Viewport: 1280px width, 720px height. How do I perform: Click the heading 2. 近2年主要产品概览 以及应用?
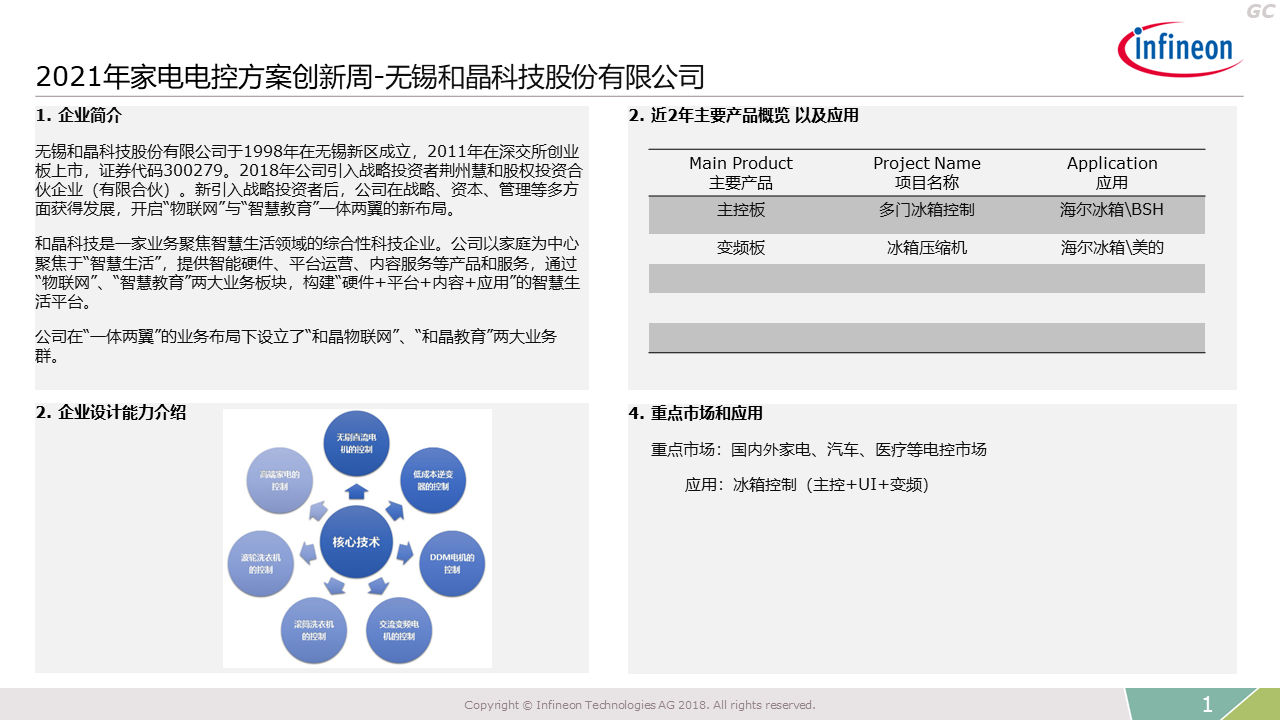point(744,115)
